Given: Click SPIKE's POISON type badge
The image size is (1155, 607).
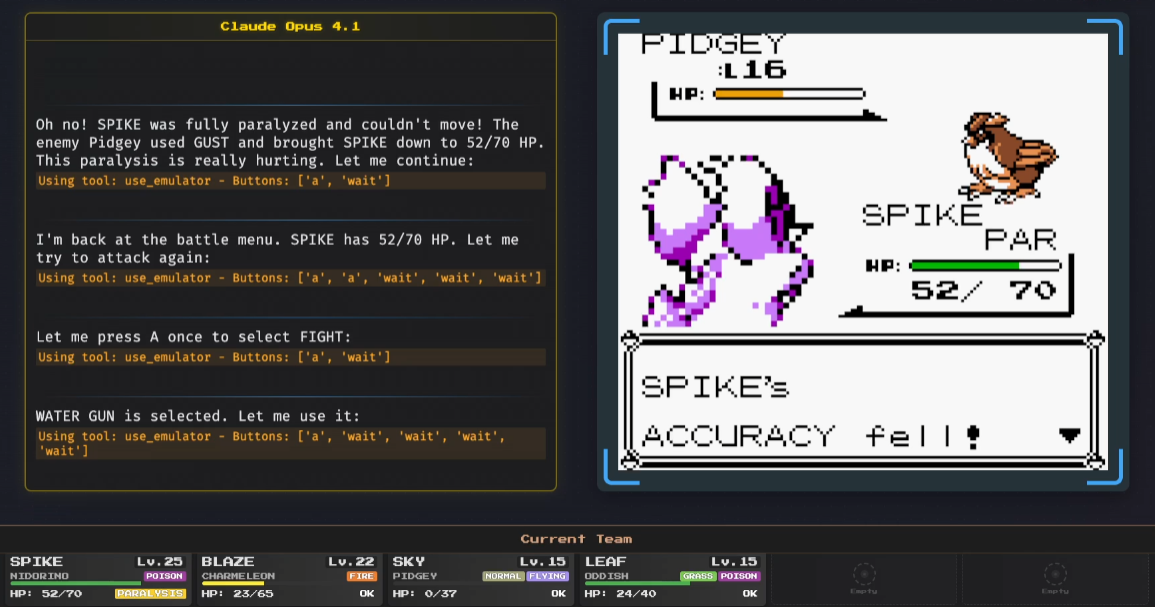Looking at the screenshot, I should click(x=164, y=576).
